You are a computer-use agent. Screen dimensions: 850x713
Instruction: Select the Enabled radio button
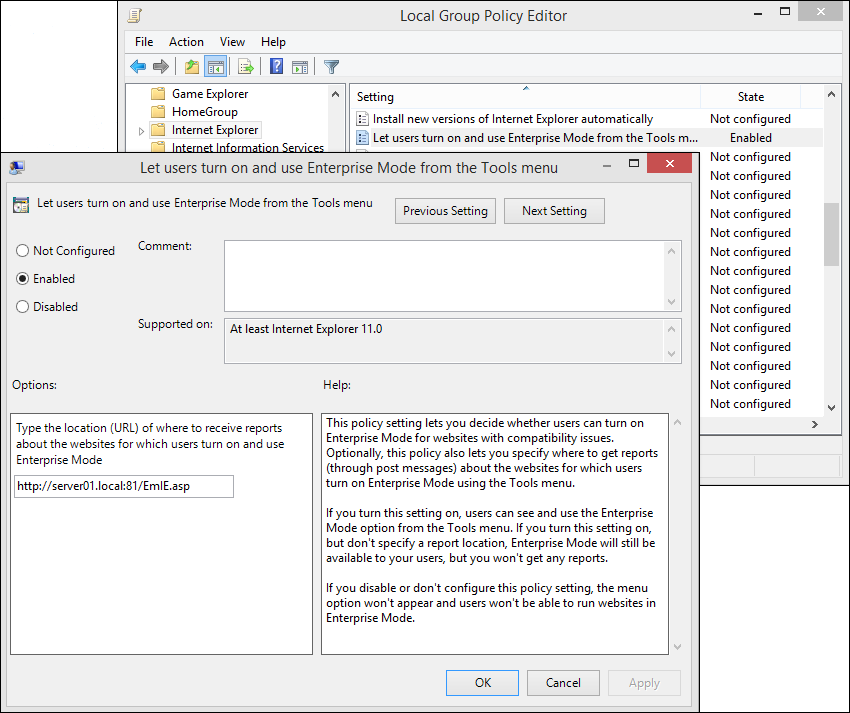pos(23,279)
